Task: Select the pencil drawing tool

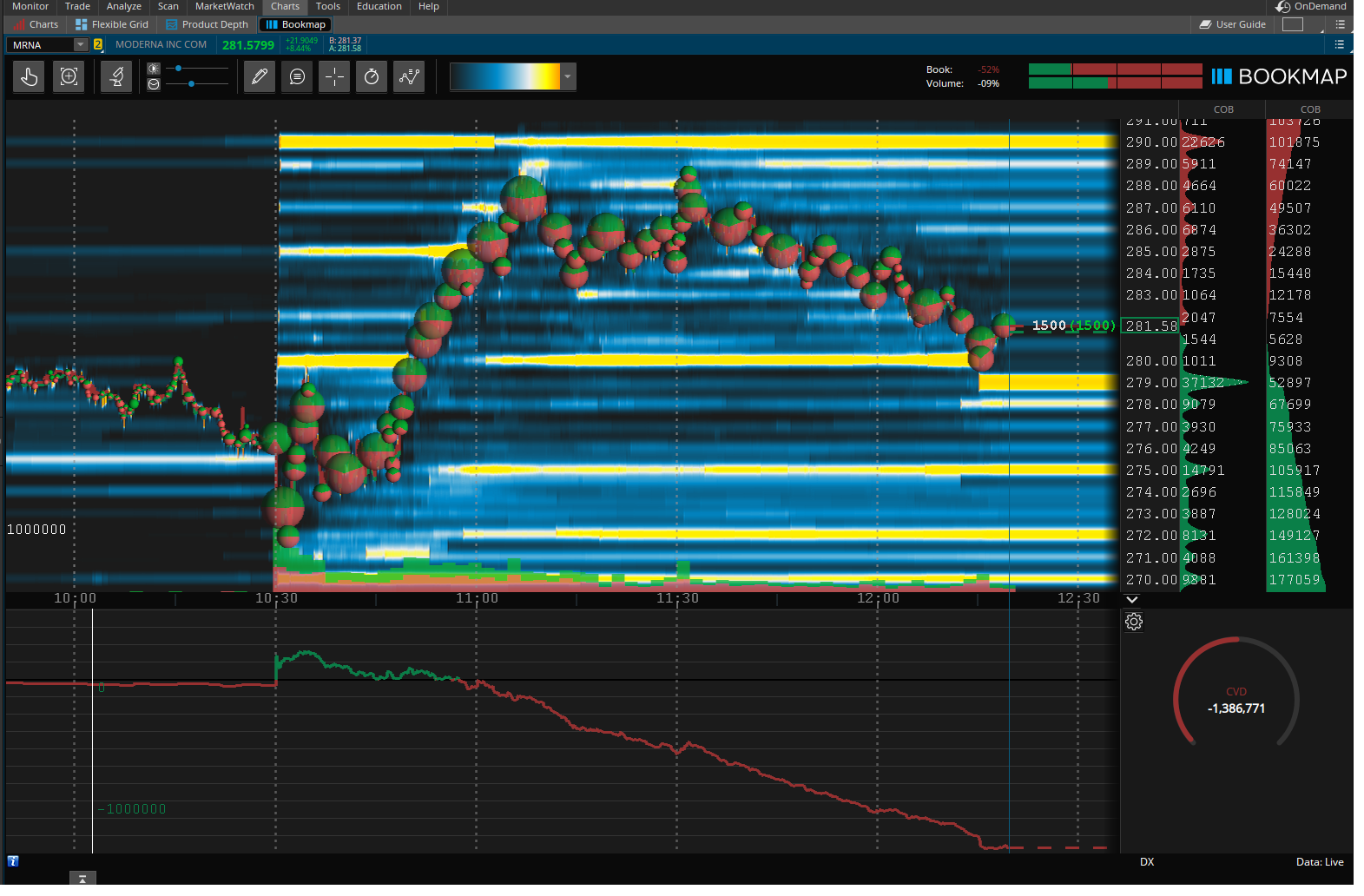Action: click(x=259, y=77)
